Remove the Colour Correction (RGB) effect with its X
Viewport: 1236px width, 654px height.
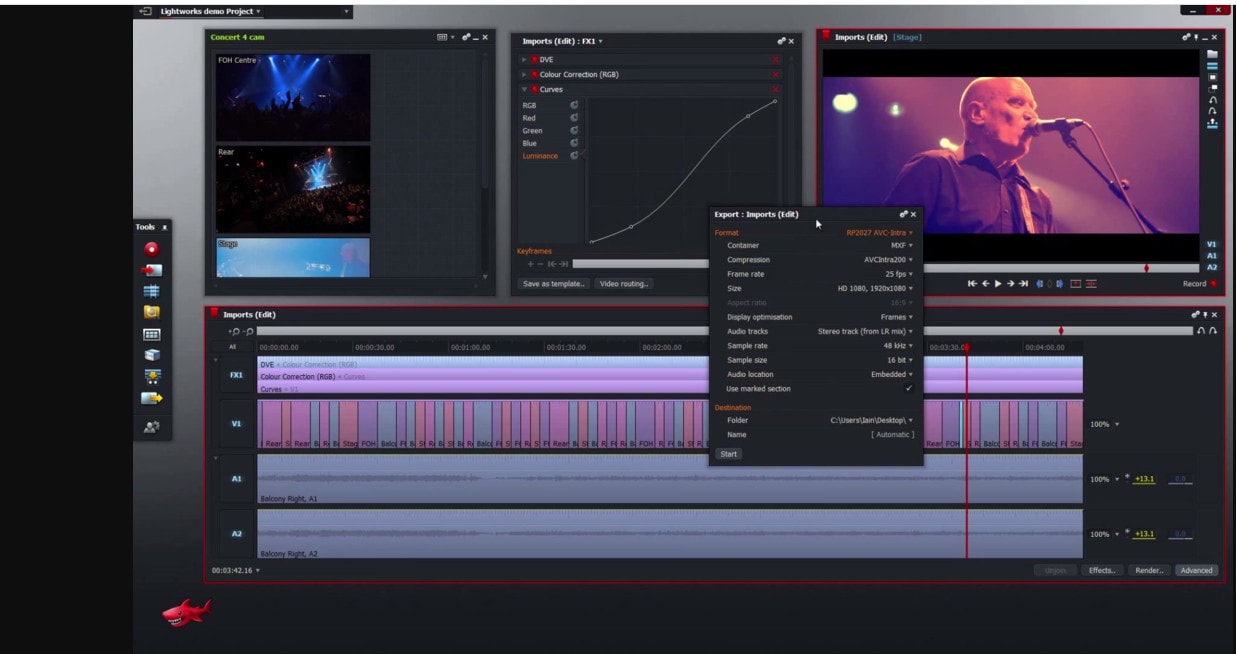coord(775,74)
